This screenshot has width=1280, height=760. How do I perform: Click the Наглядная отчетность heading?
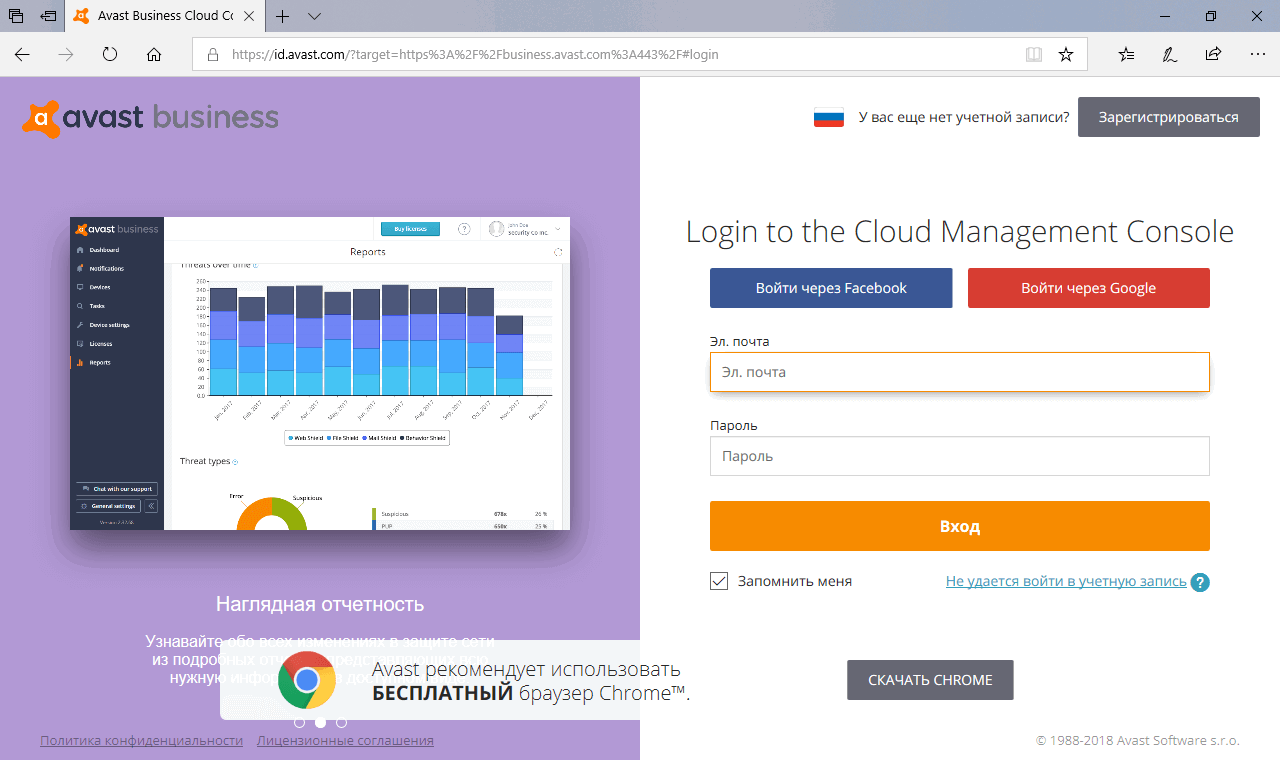click(320, 605)
